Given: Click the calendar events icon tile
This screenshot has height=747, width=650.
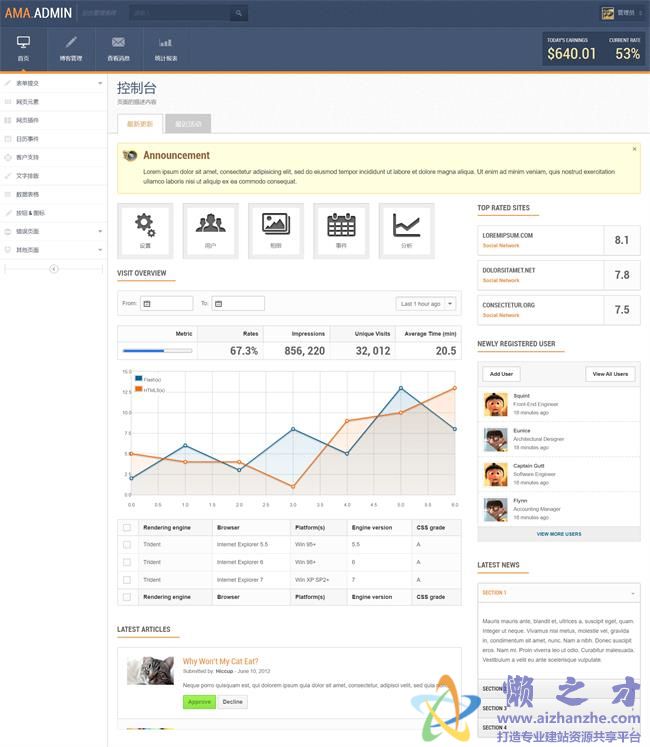Looking at the screenshot, I should [x=341, y=230].
